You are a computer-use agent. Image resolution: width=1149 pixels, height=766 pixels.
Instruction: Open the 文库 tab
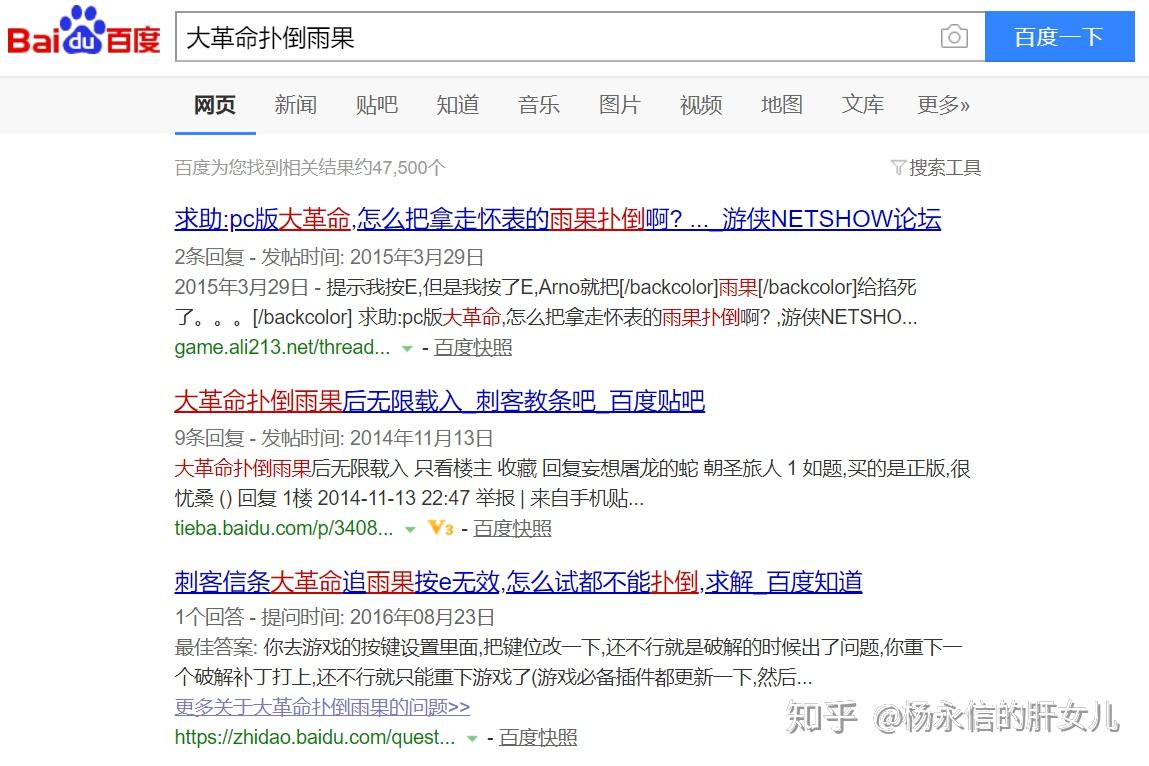click(x=862, y=105)
